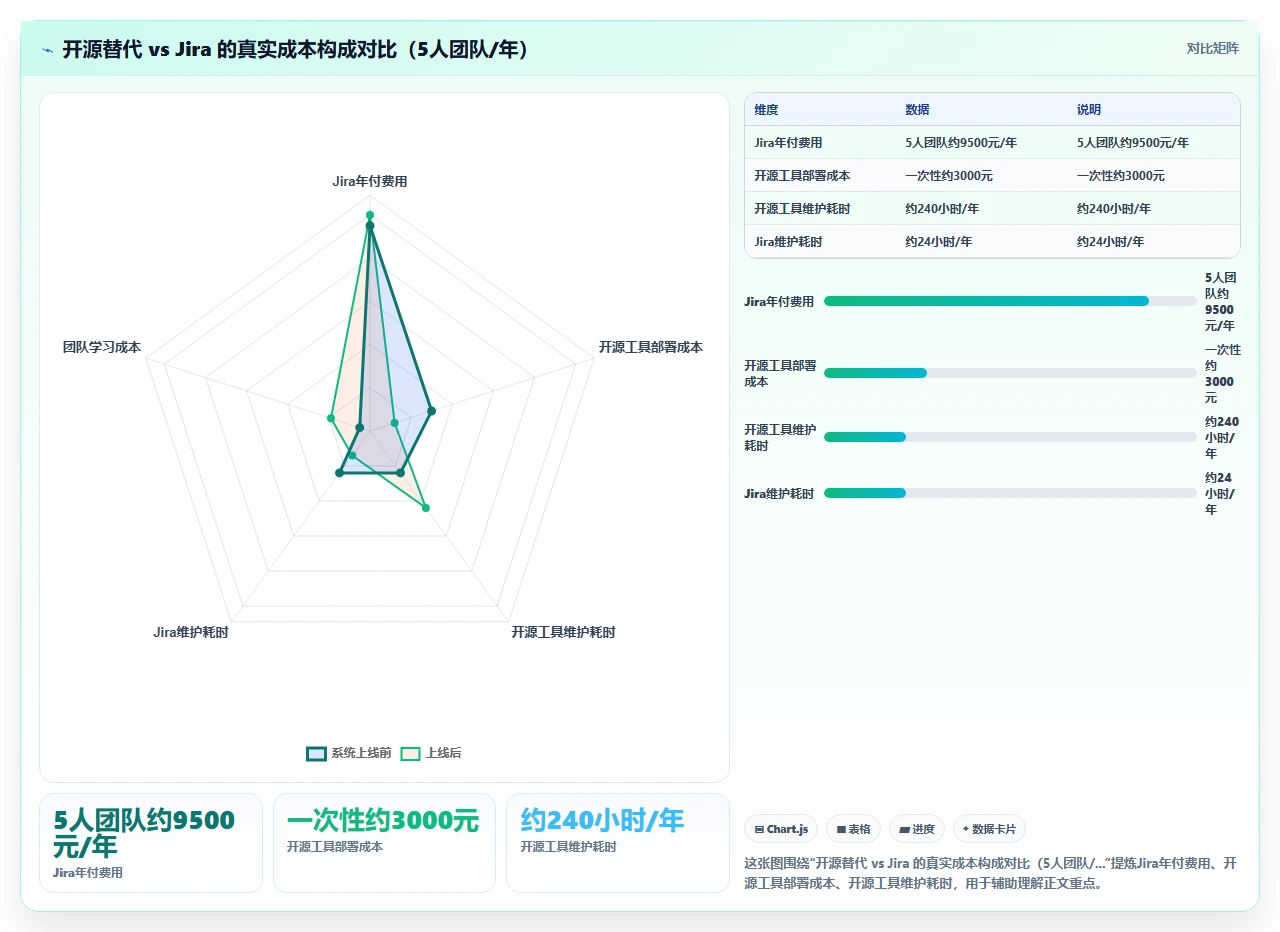Click 5人团队约9500元/年 in the table's 说明 column
Screen dimensions: 1280x932
[x=1133, y=143]
